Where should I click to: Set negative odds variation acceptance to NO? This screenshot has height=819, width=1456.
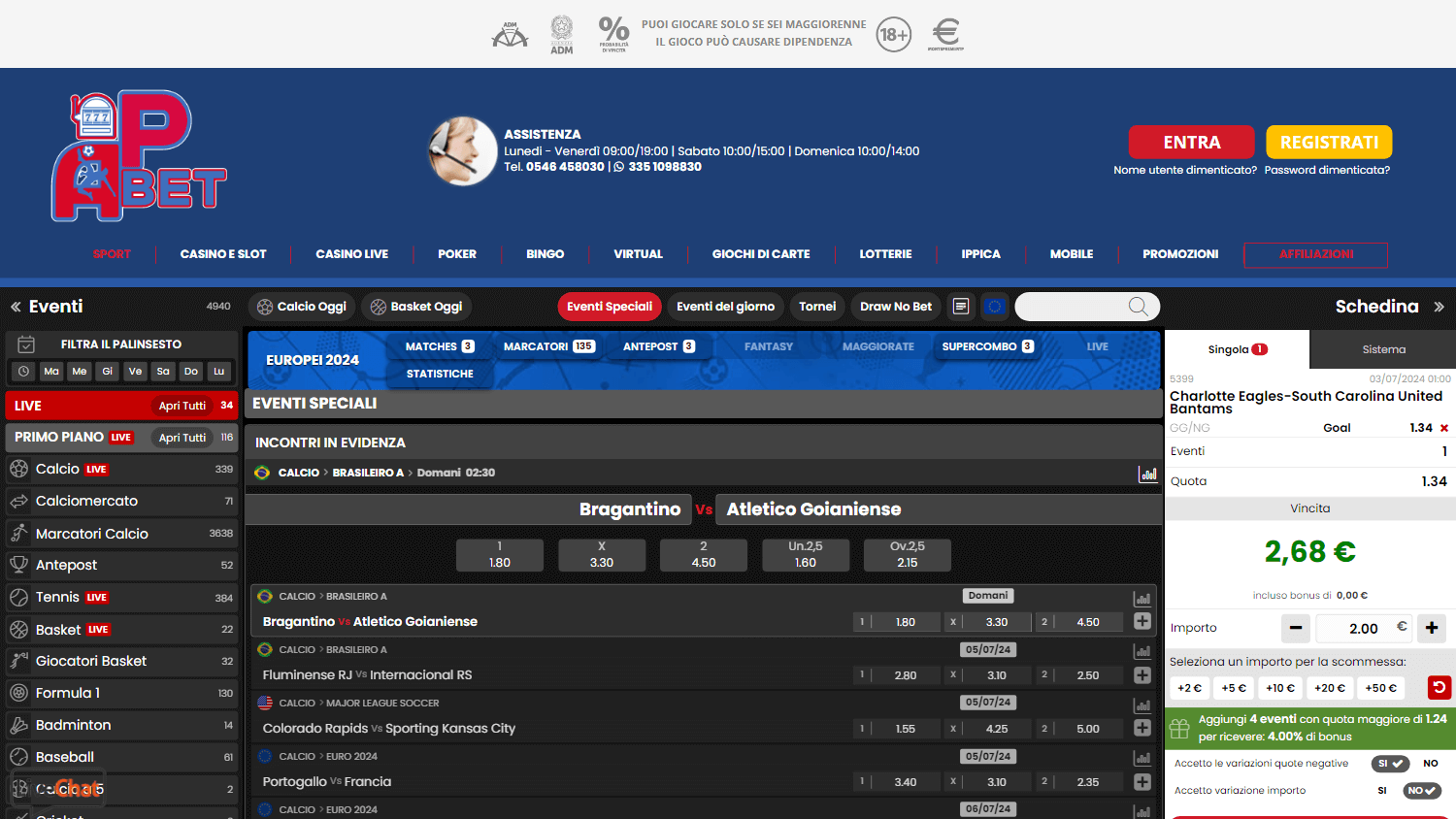tap(1431, 764)
